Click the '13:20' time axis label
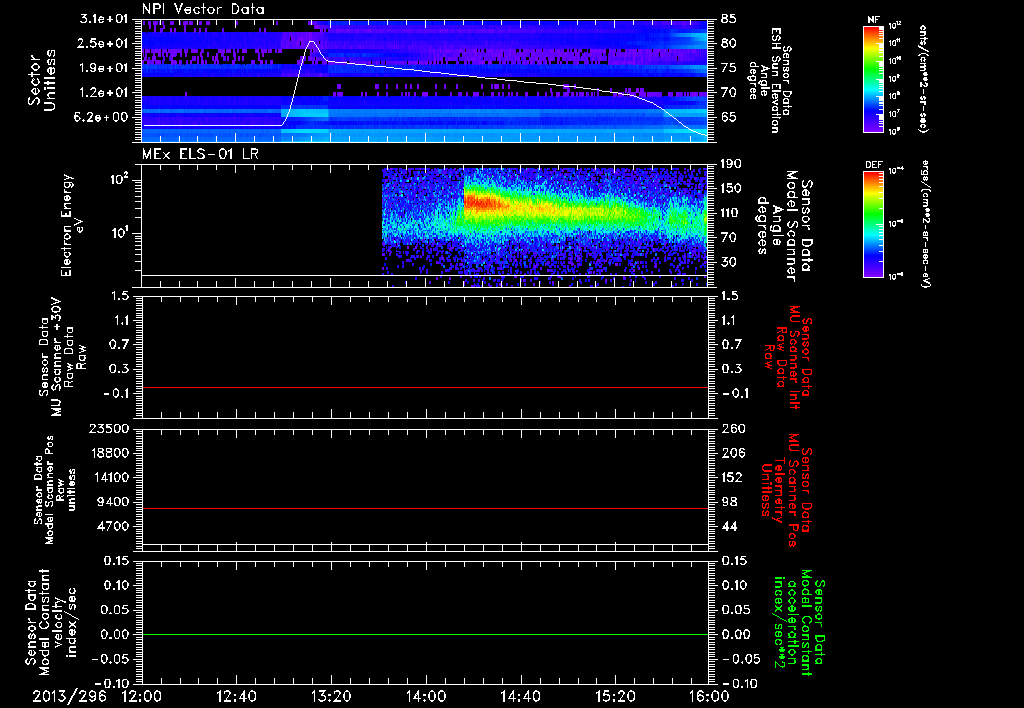The image size is (1024, 708). click(x=331, y=697)
